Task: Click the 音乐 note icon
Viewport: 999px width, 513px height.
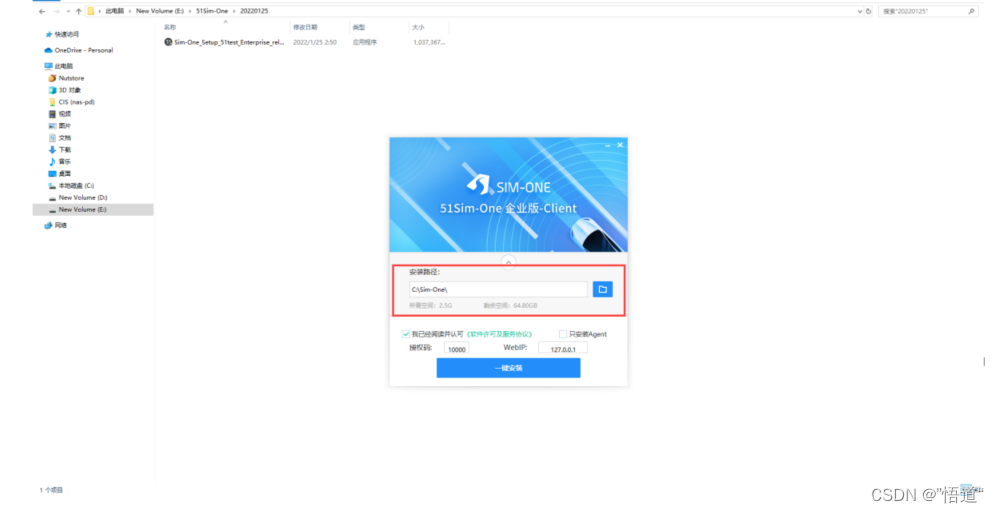Action: [x=52, y=162]
